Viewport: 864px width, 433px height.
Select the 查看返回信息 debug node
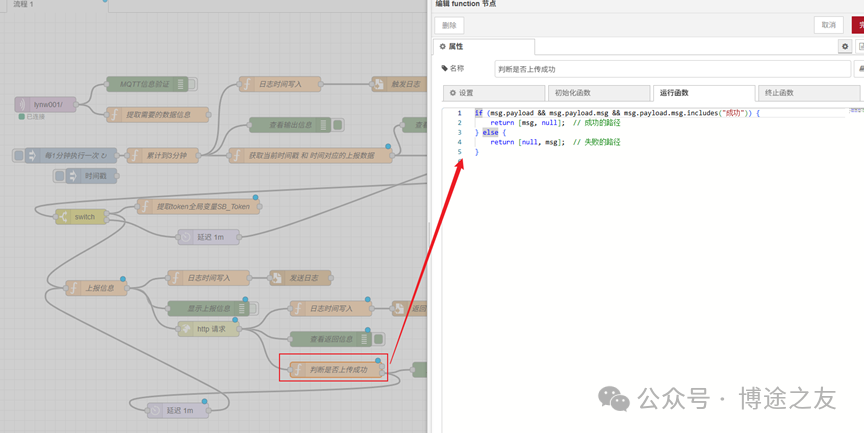click(331, 339)
